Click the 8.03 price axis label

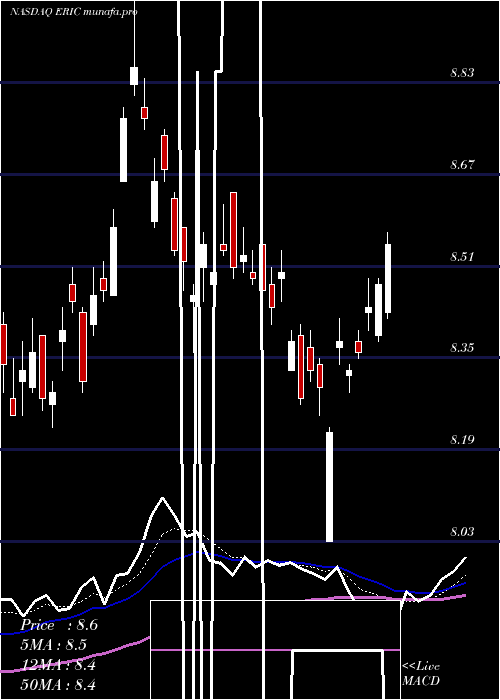[462, 532]
